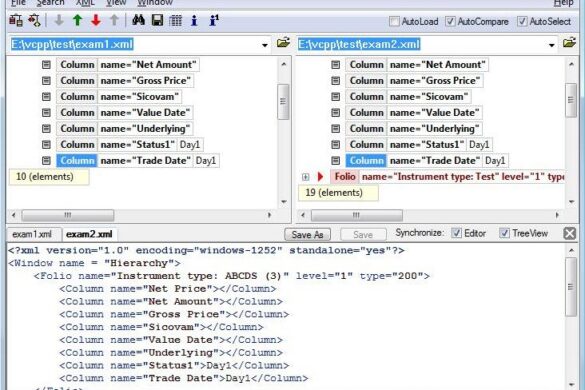Click vertical scrollbar thumb of exam2.xml tree
Viewport: 585px width, 390px height.
(571, 100)
